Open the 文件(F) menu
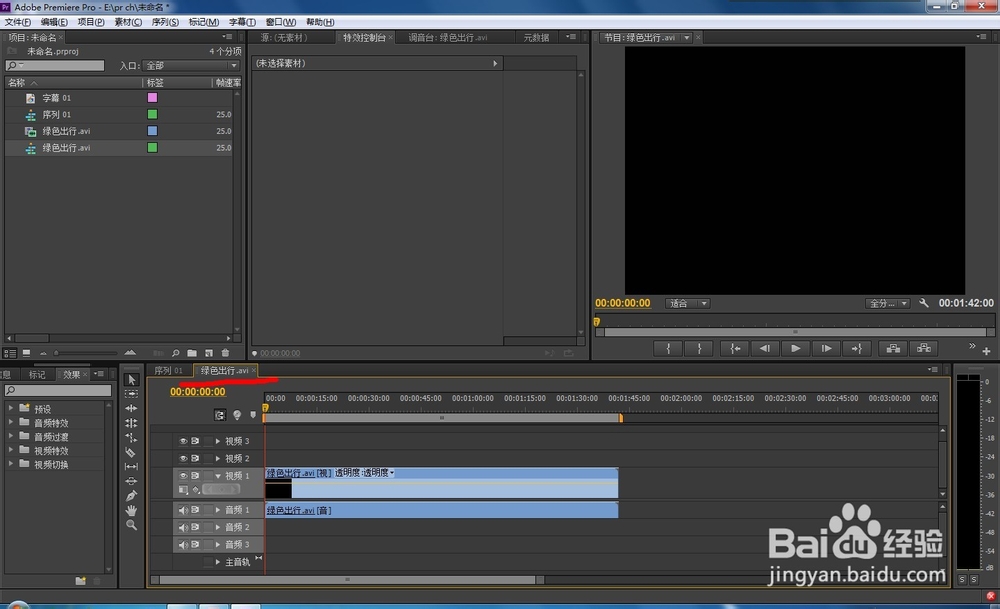 [x=18, y=22]
